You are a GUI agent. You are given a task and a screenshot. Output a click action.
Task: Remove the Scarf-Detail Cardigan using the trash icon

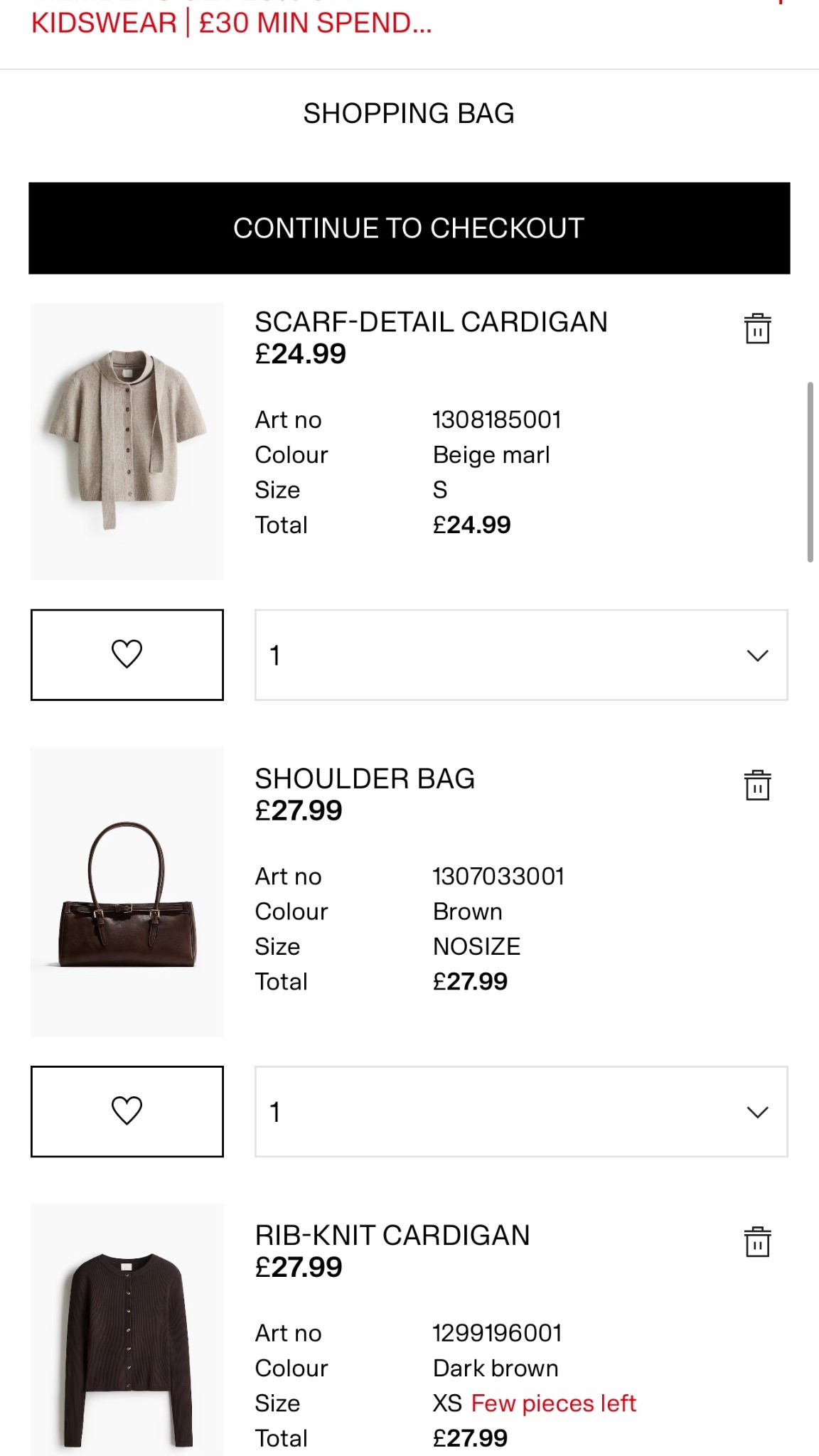758,330
